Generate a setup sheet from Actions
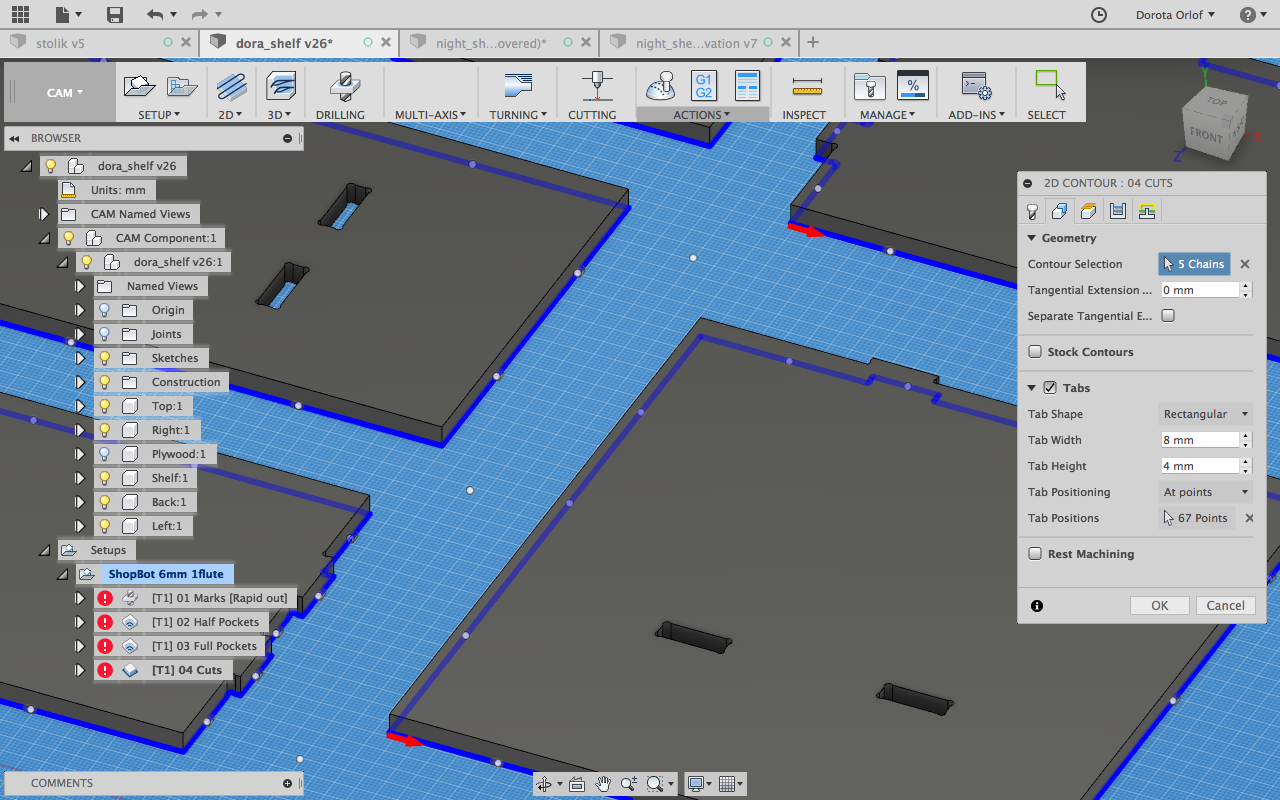This screenshot has width=1280, height=800. (x=747, y=86)
